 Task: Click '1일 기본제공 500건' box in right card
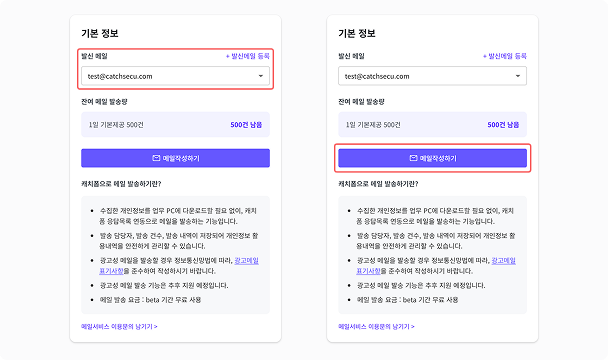tap(432, 125)
